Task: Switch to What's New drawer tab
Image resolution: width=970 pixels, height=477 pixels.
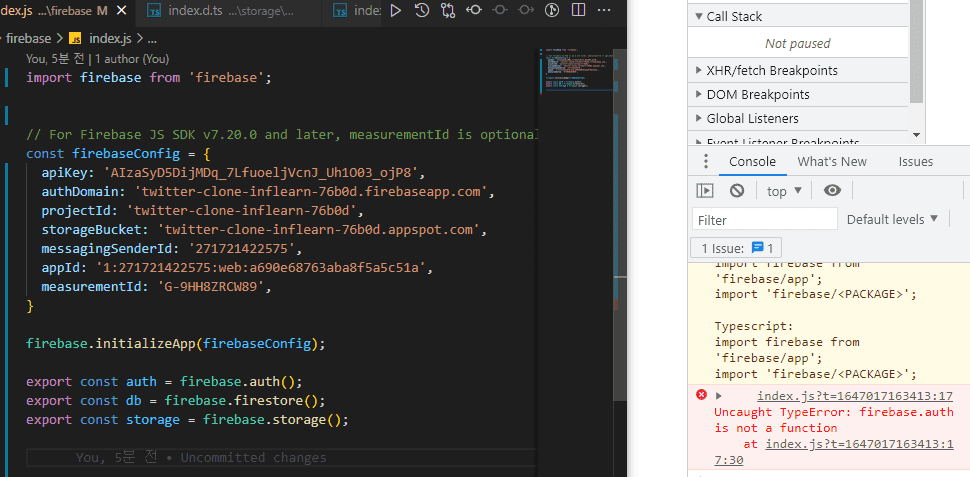Action: point(832,162)
